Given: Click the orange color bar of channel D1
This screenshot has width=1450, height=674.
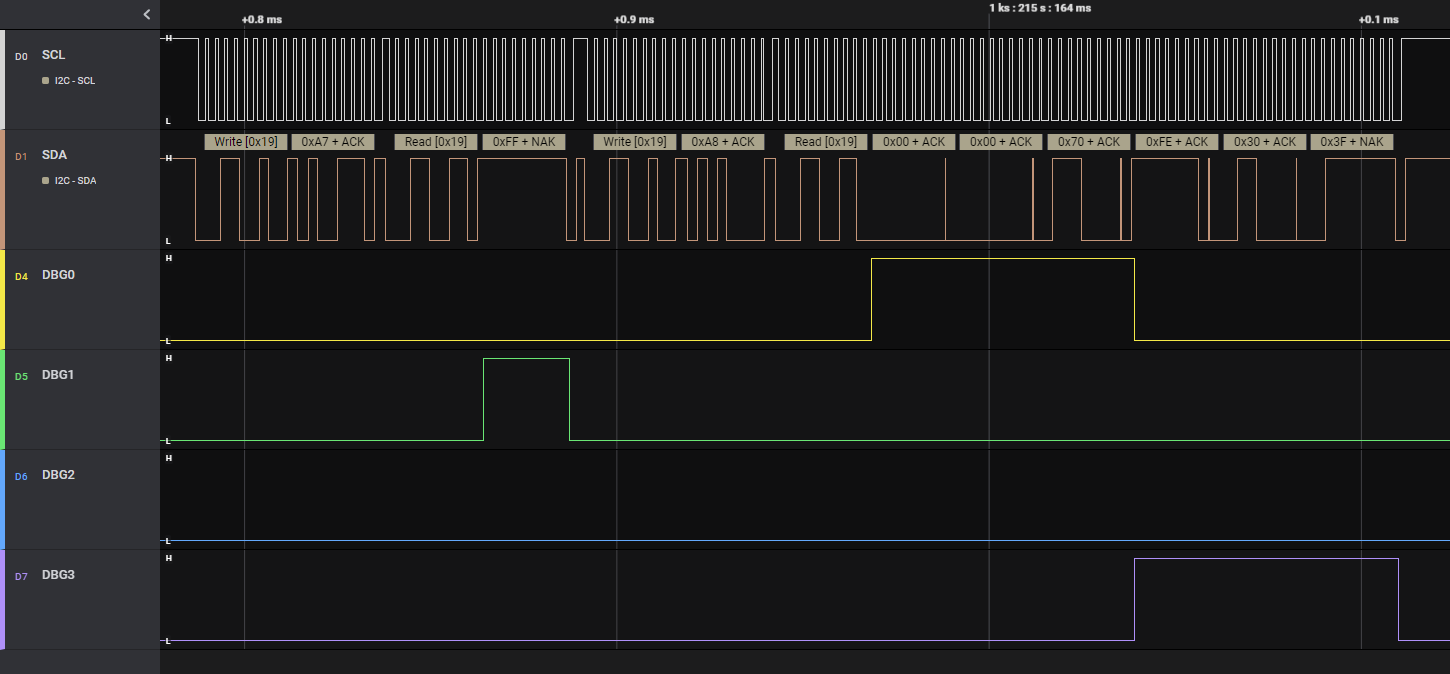Looking at the screenshot, I should (3, 189).
